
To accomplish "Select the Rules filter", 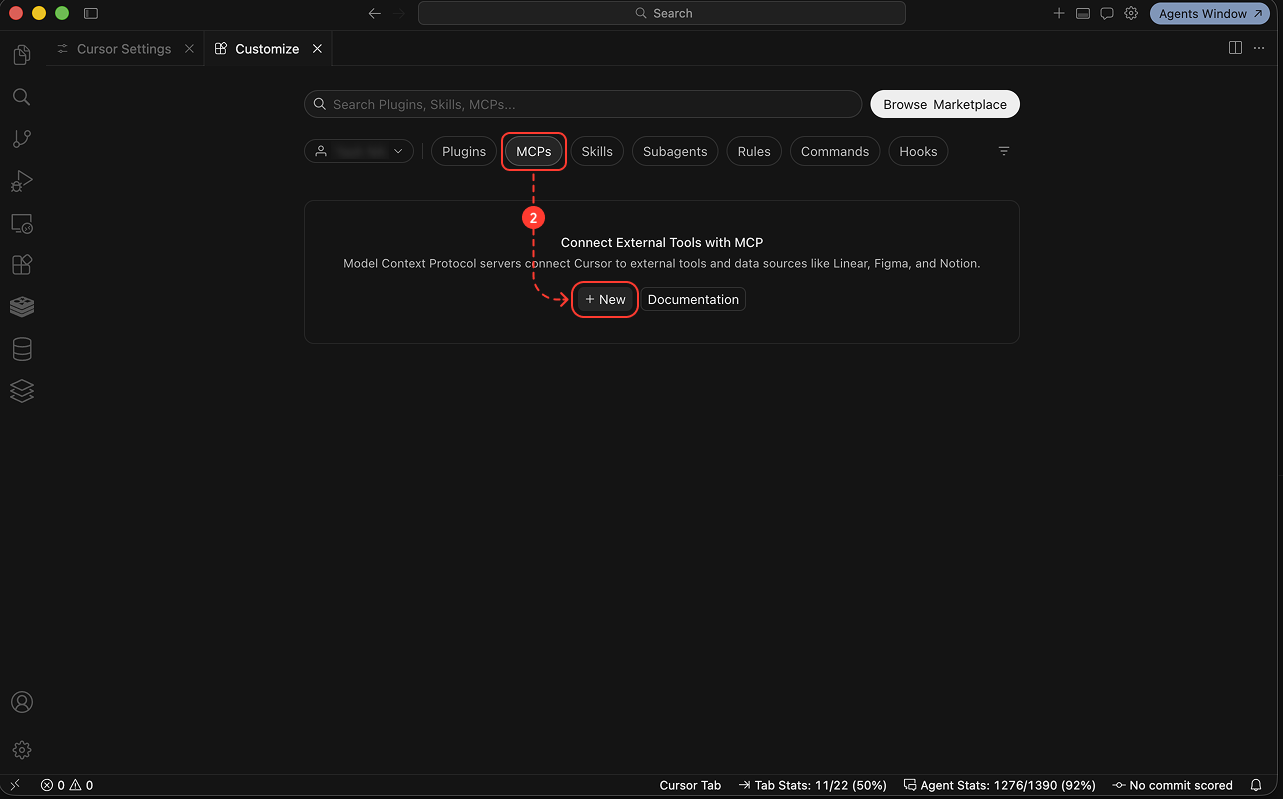I will pyautogui.click(x=754, y=151).
